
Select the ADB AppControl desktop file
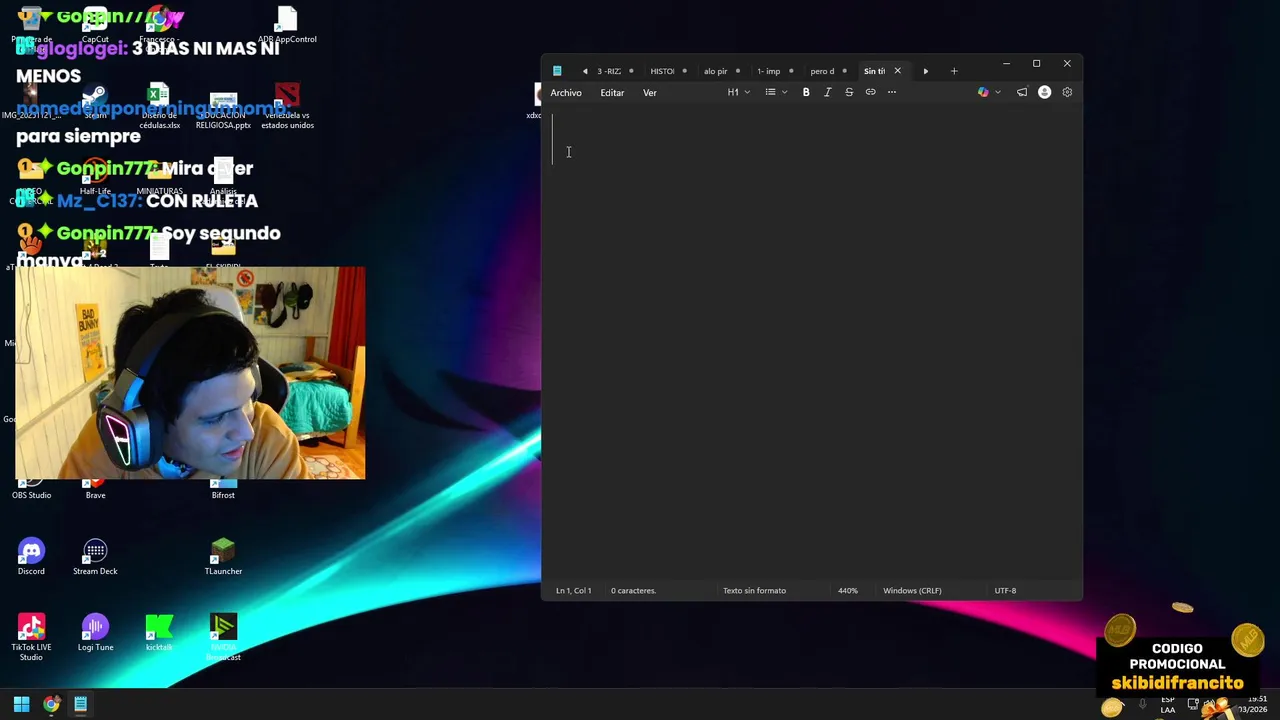[287, 26]
